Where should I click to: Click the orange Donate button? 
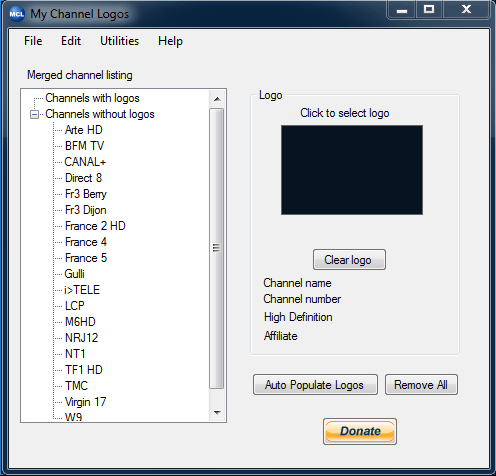tap(360, 431)
